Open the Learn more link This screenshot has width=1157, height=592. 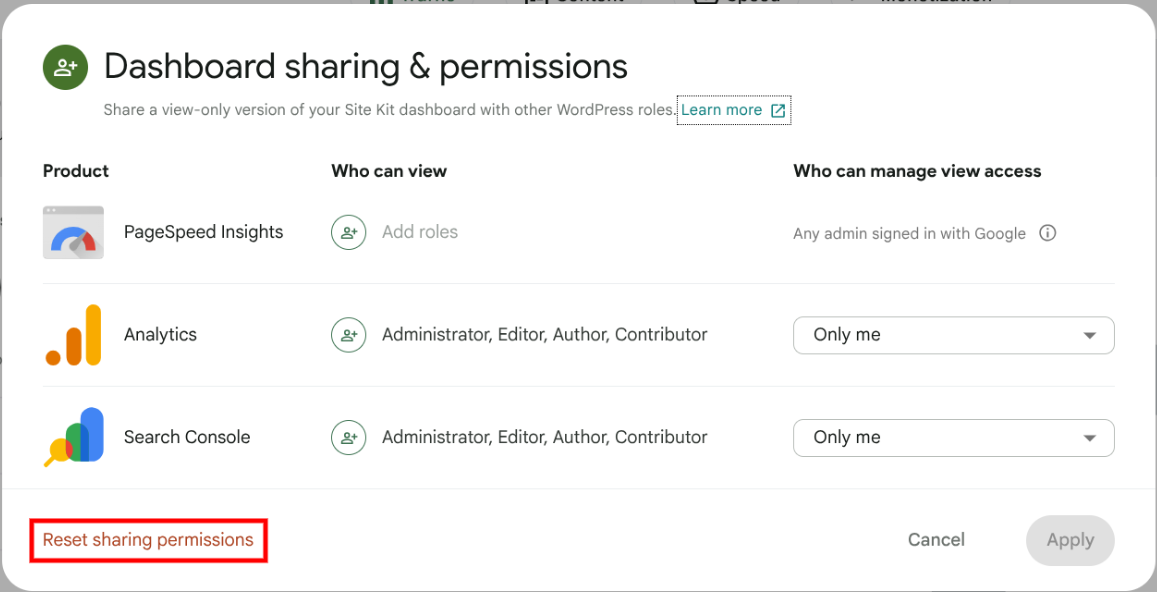pyautogui.click(x=721, y=110)
